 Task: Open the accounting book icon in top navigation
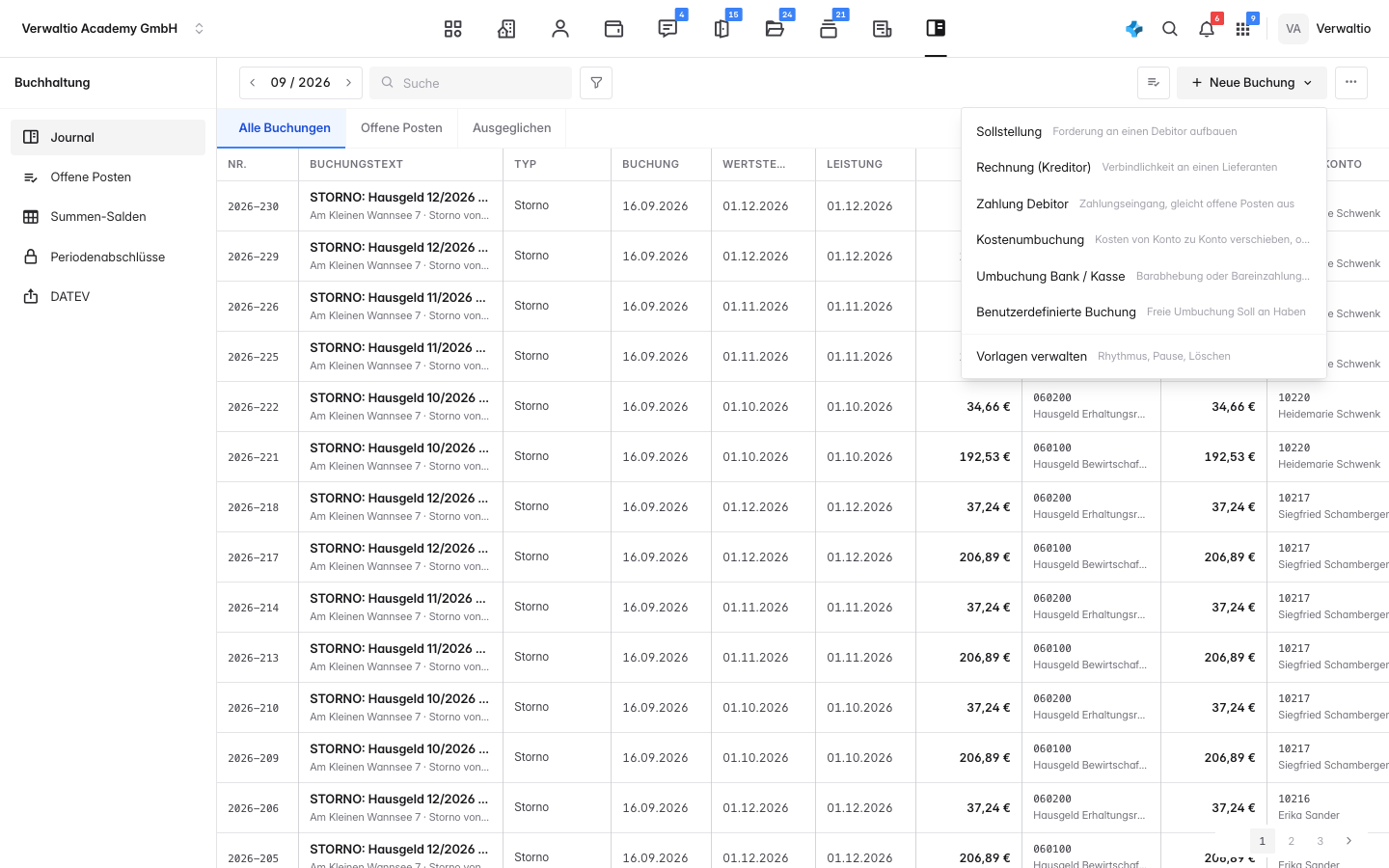tap(936, 29)
